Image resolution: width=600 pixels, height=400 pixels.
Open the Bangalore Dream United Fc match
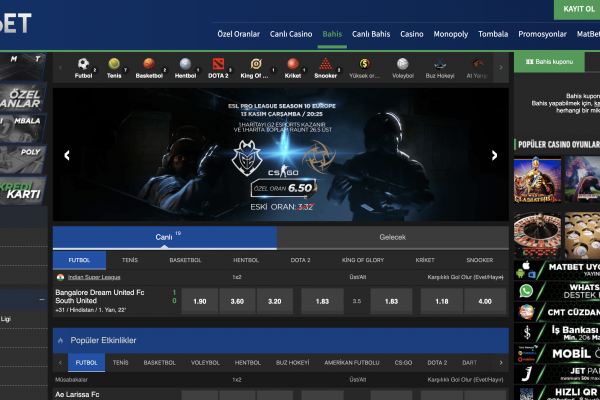pos(99,292)
